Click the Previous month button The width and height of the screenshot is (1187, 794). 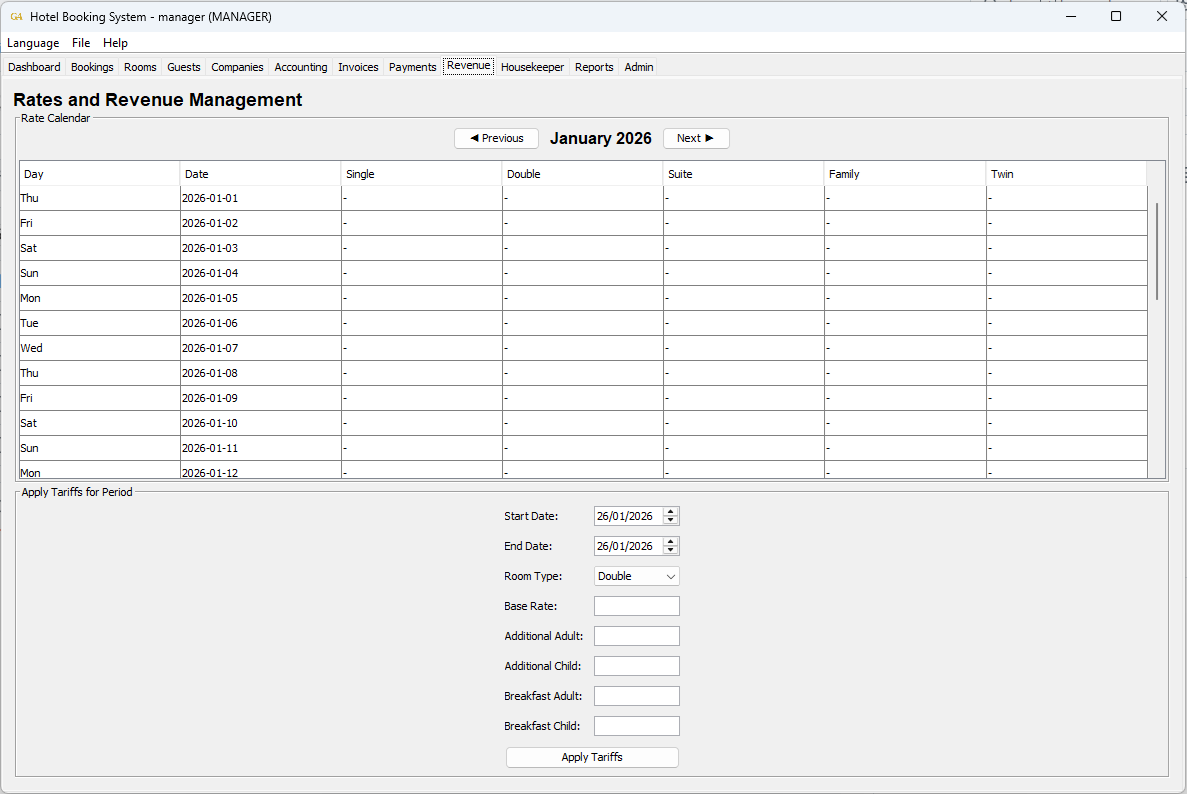pyautogui.click(x=496, y=138)
